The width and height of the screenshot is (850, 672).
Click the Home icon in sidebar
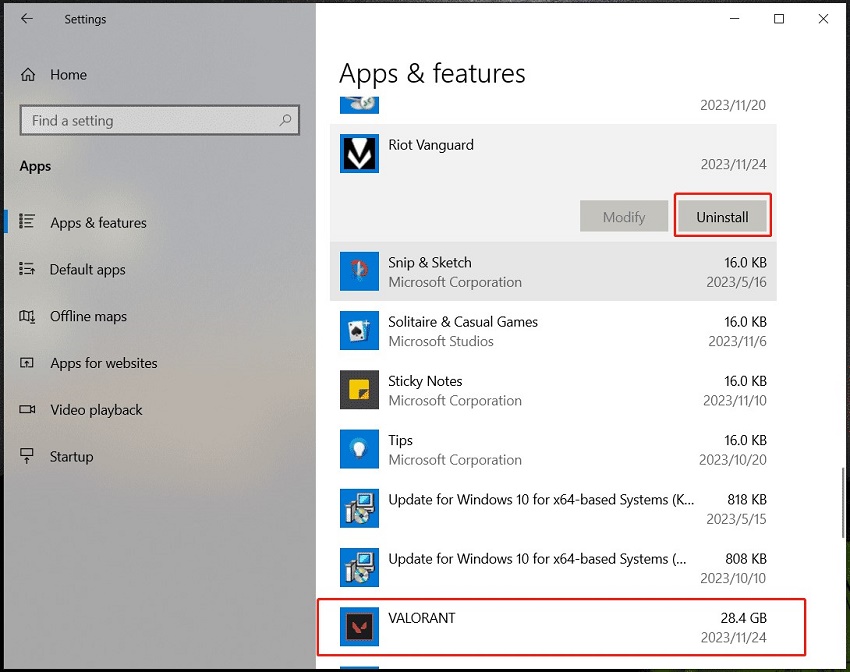tap(28, 75)
